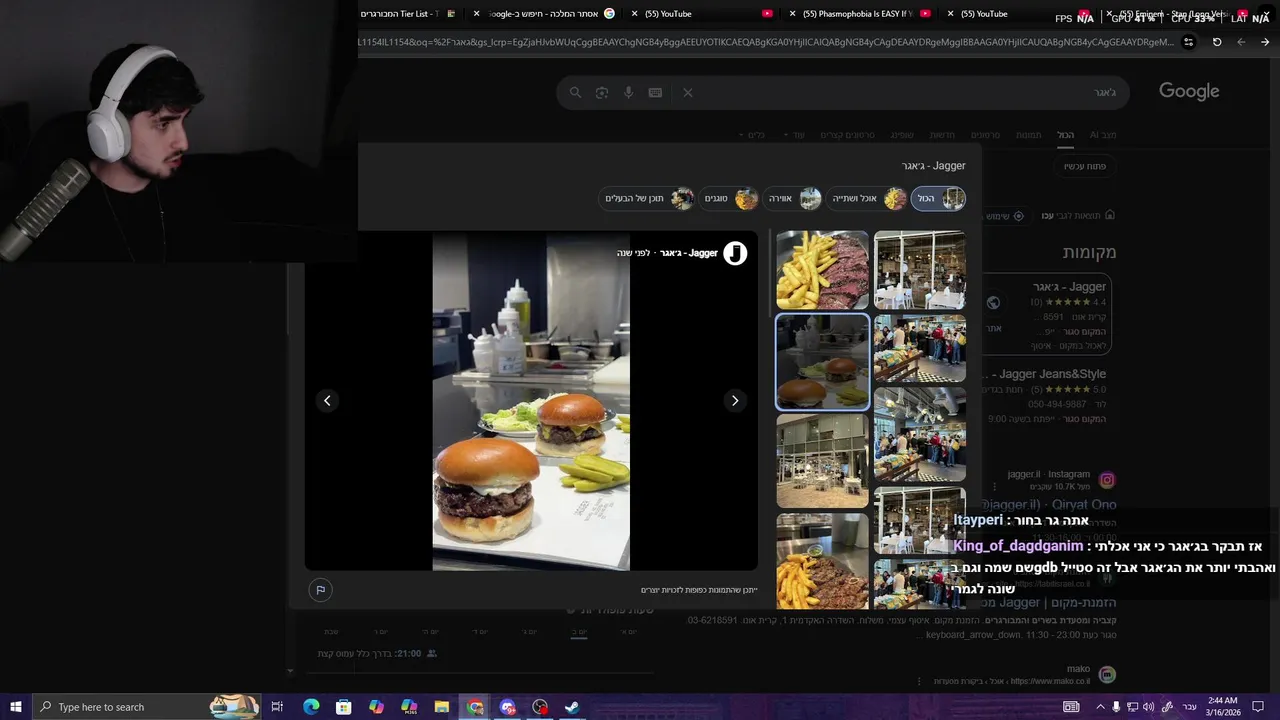Click the Jagger round profile logo
Screen dimensions: 1280x720
click(x=735, y=253)
